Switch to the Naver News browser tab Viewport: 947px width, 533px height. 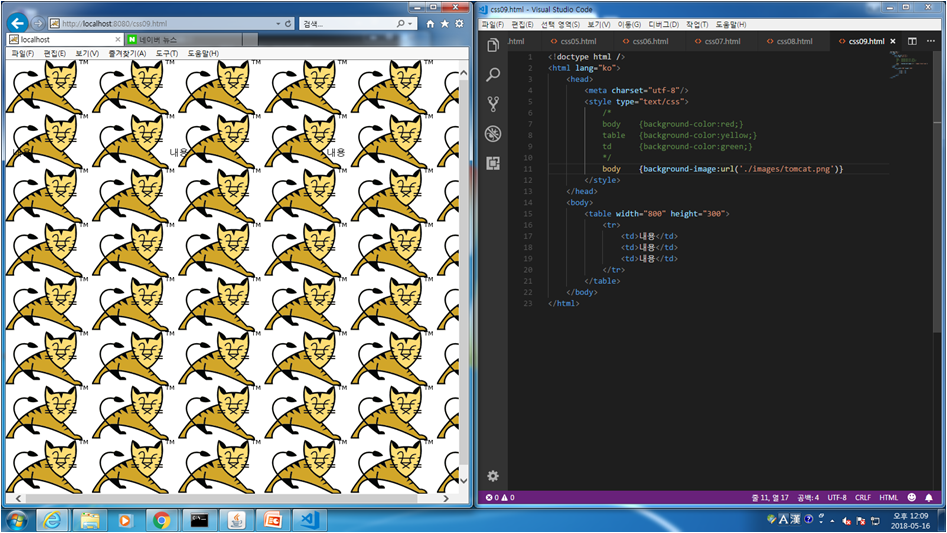coord(184,39)
